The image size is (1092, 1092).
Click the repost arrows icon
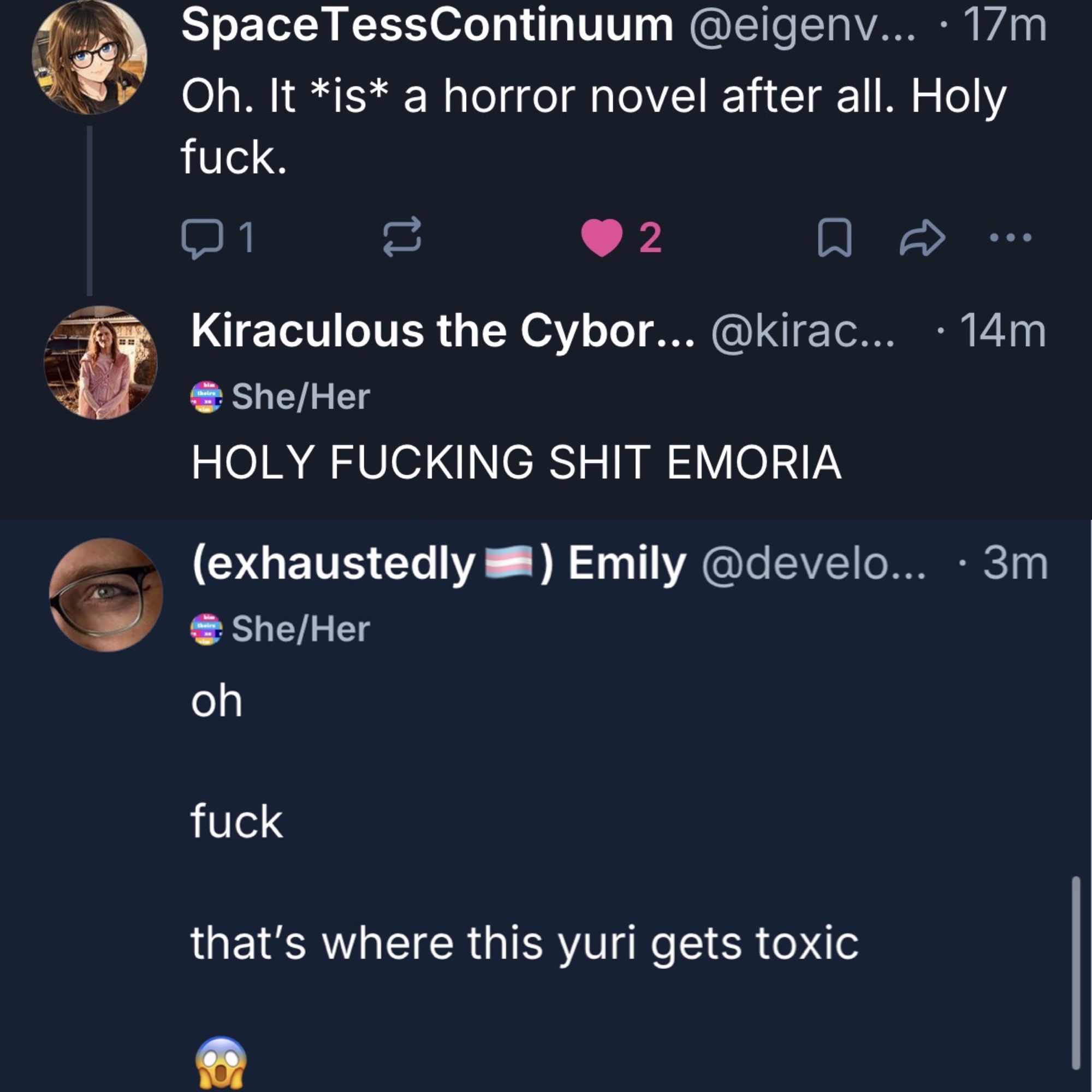pos(402,238)
